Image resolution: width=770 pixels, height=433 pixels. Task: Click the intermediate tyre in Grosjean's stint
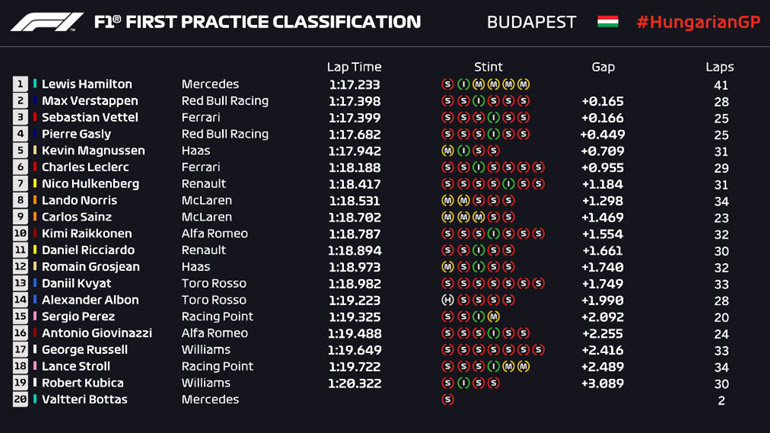[478, 267]
